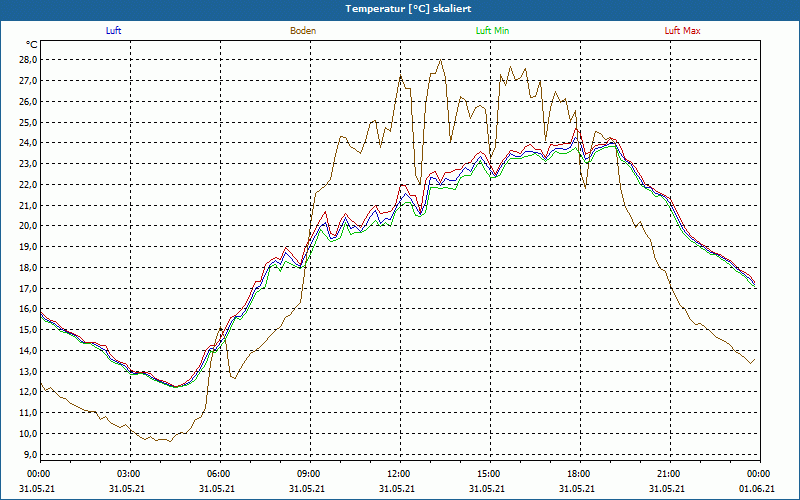The width and height of the screenshot is (800, 500).
Task: Click the "21:00" time label
Action: (670, 474)
